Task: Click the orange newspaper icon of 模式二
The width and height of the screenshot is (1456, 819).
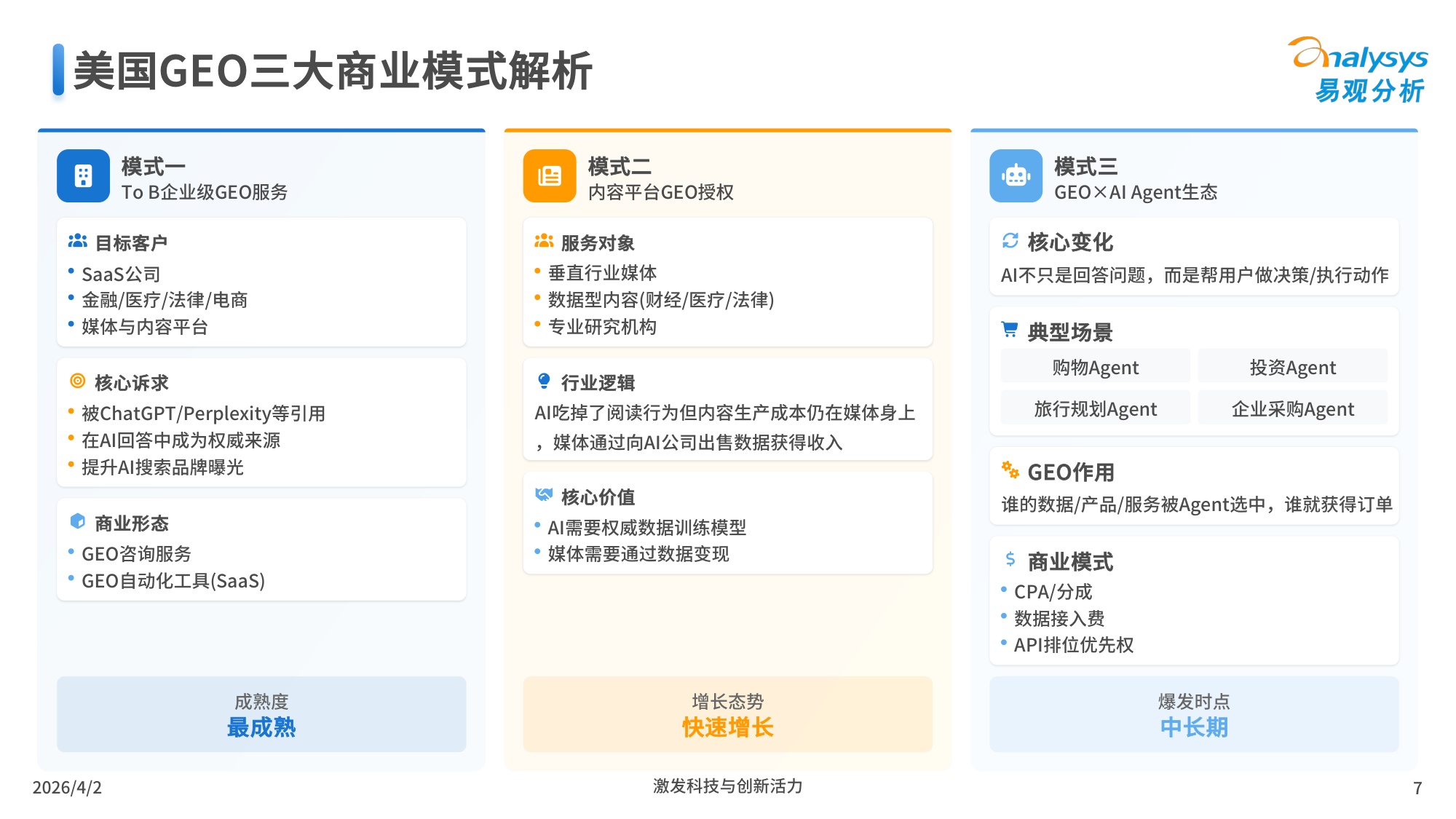Action: pyautogui.click(x=550, y=175)
